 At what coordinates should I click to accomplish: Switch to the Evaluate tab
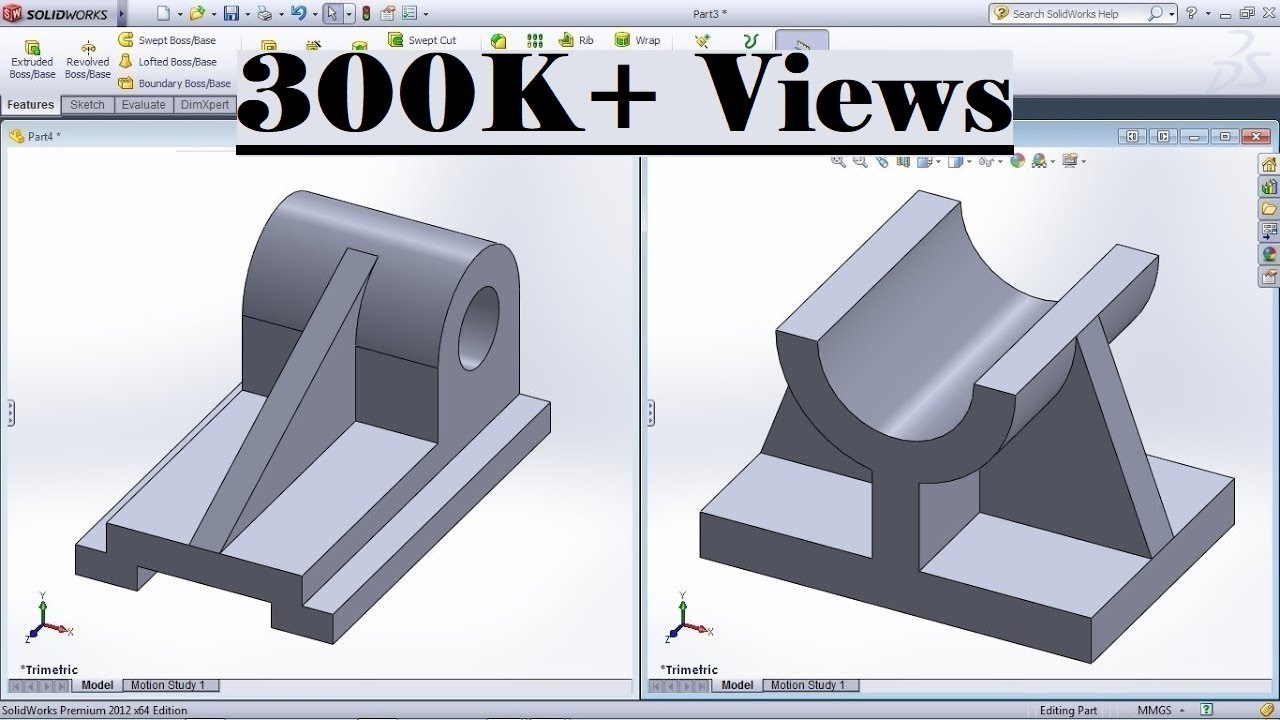coord(144,105)
